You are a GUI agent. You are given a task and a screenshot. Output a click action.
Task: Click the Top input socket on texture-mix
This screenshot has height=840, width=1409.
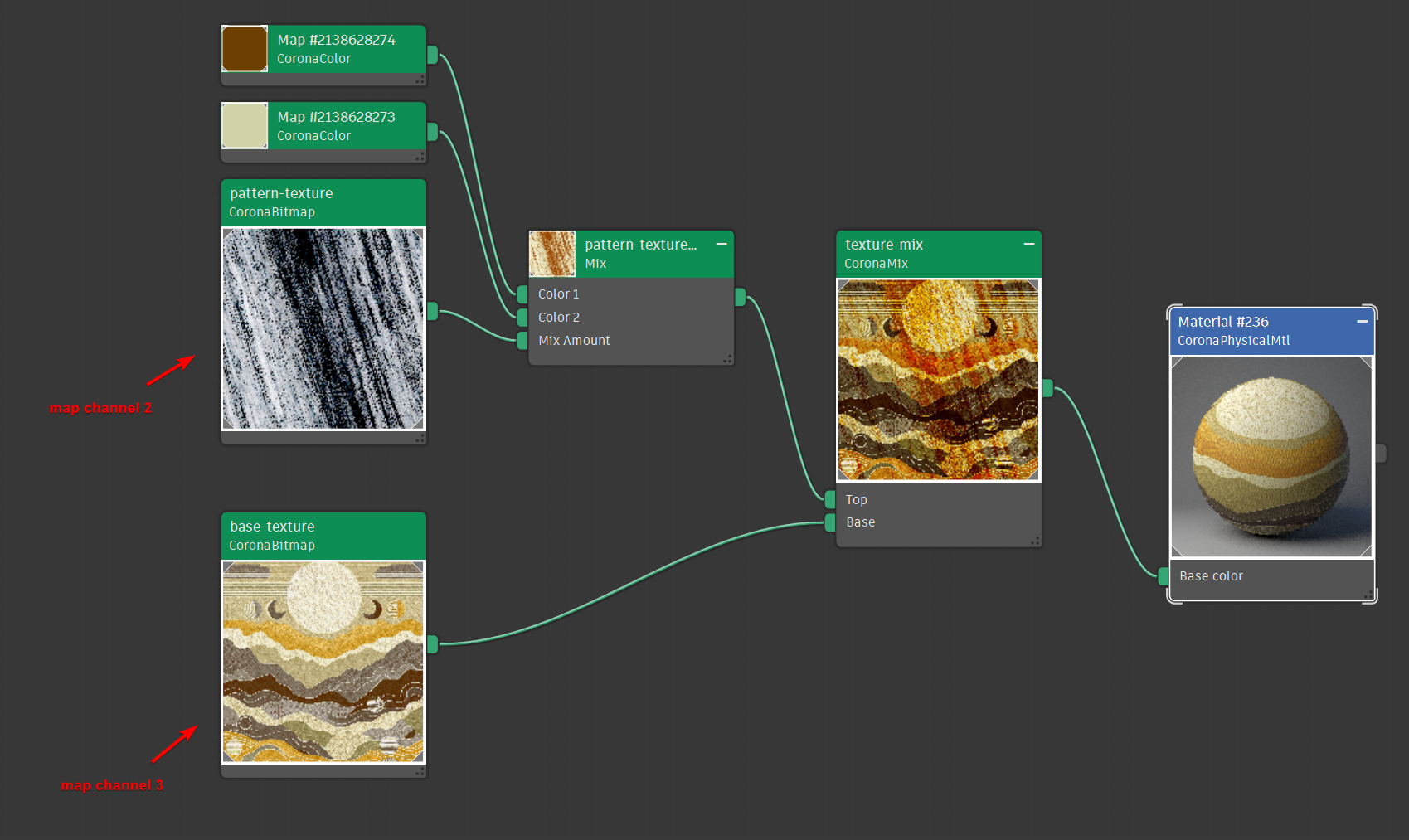[829, 499]
